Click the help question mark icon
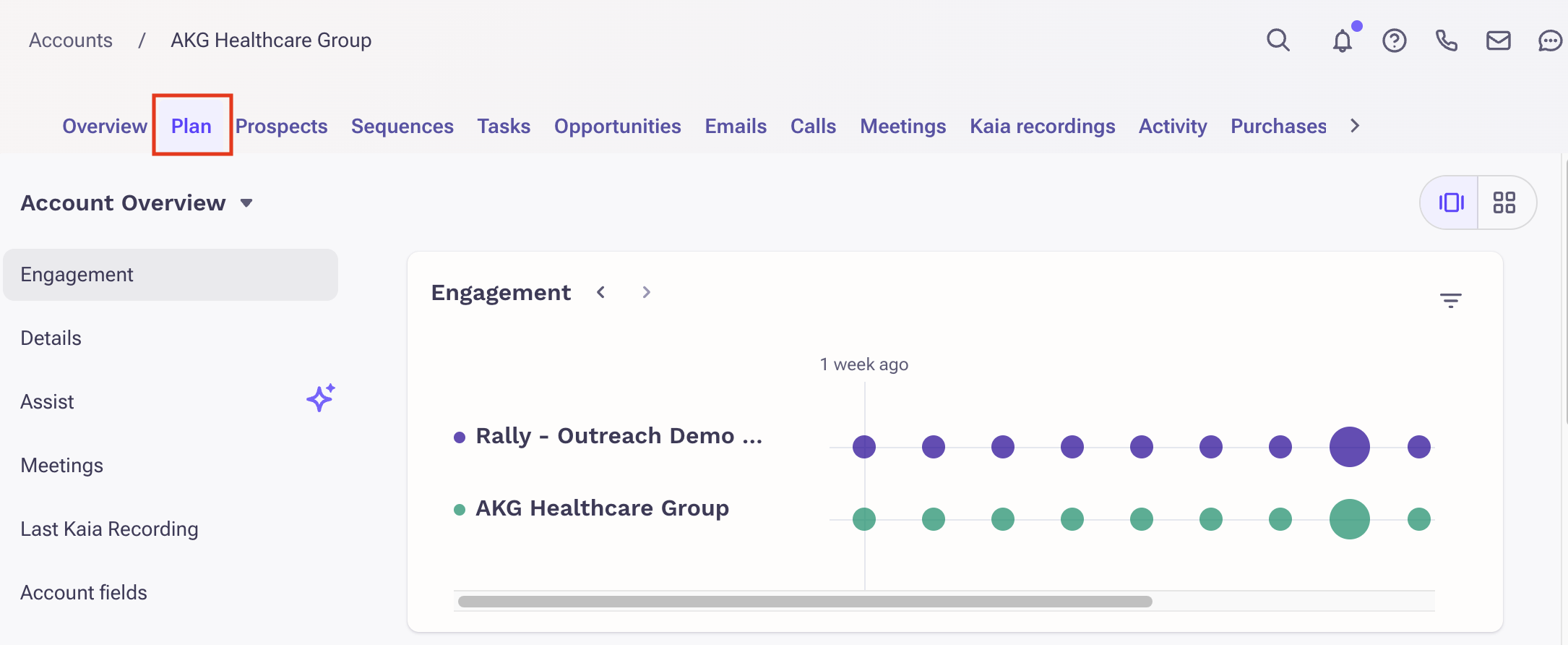 pos(1395,40)
